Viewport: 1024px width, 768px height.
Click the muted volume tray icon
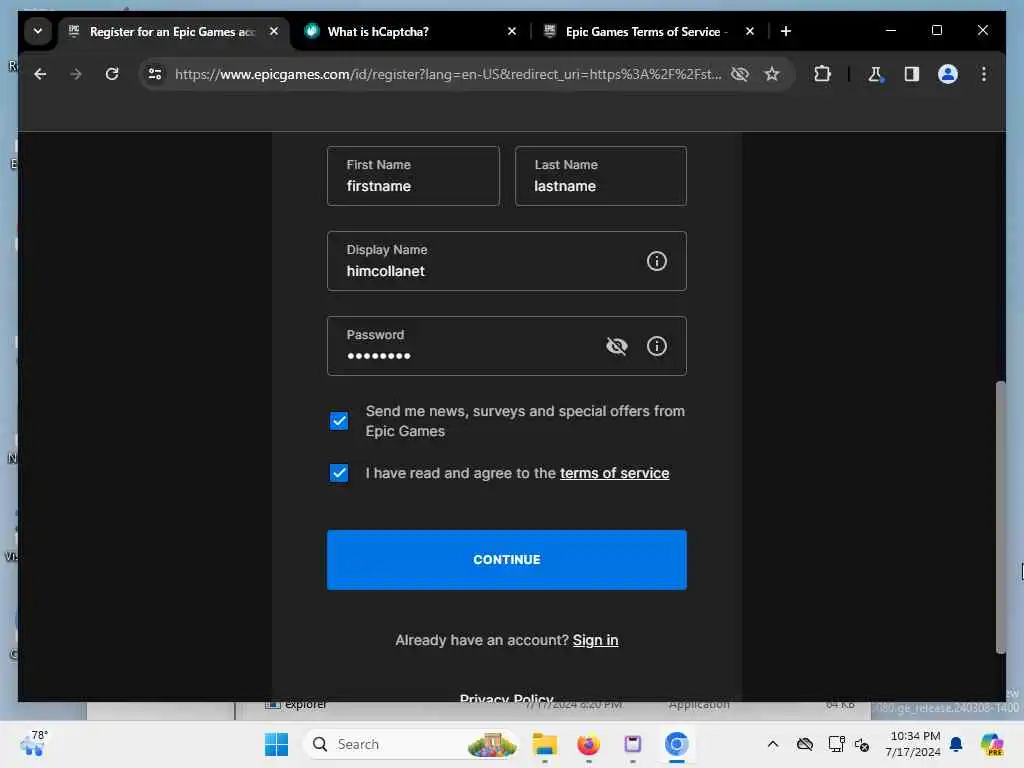(862, 744)
